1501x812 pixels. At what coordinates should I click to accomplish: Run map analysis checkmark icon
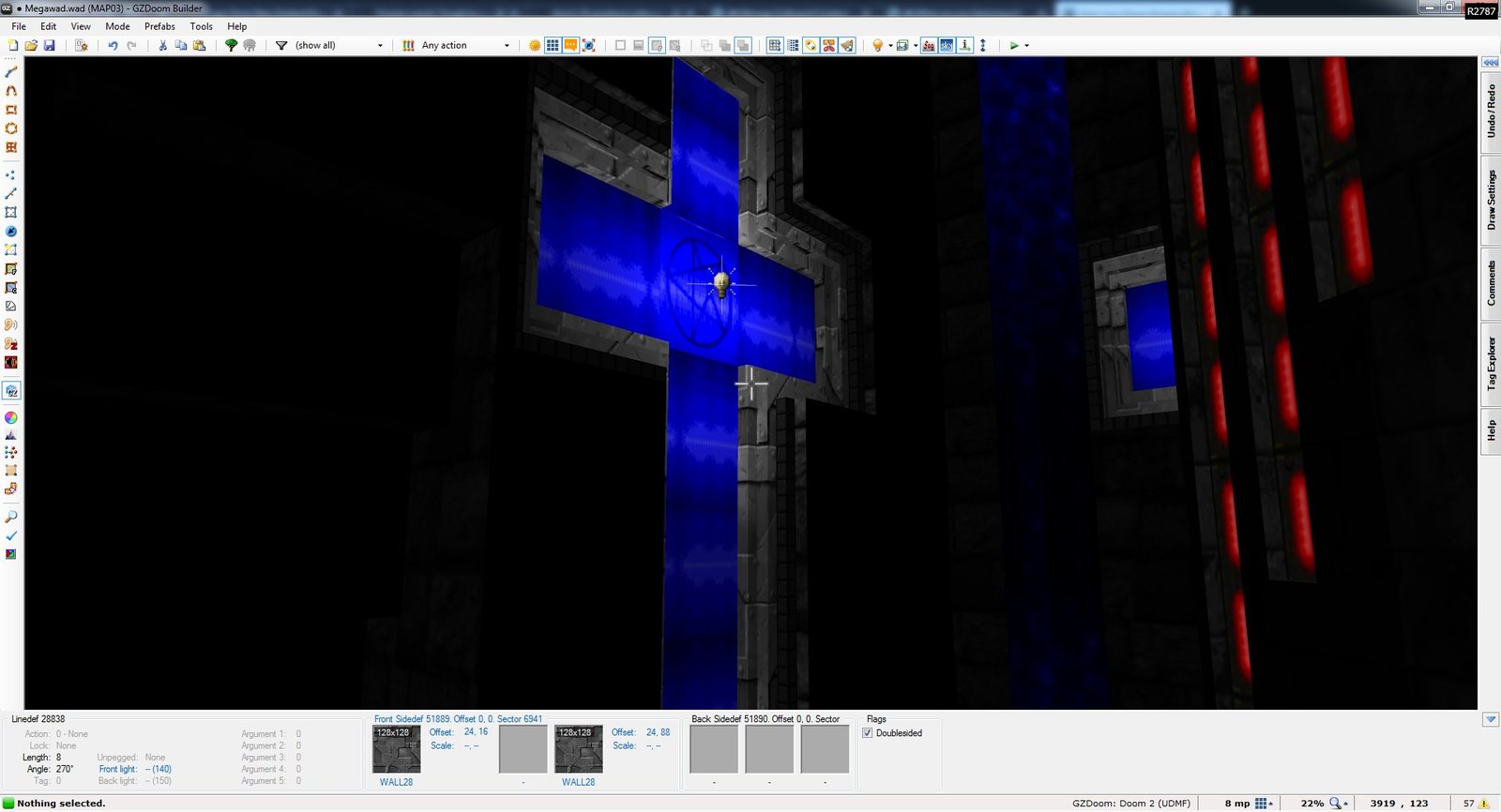11,535
